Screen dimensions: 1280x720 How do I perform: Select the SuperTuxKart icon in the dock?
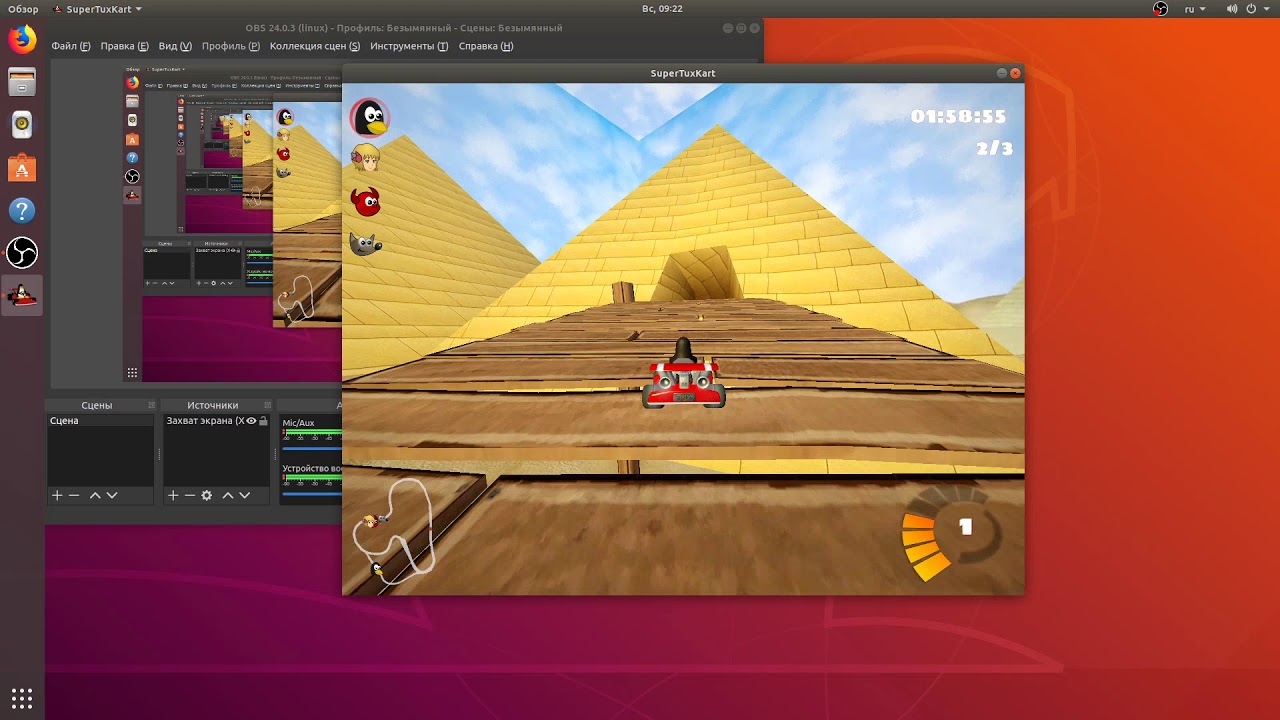(22, 296)
